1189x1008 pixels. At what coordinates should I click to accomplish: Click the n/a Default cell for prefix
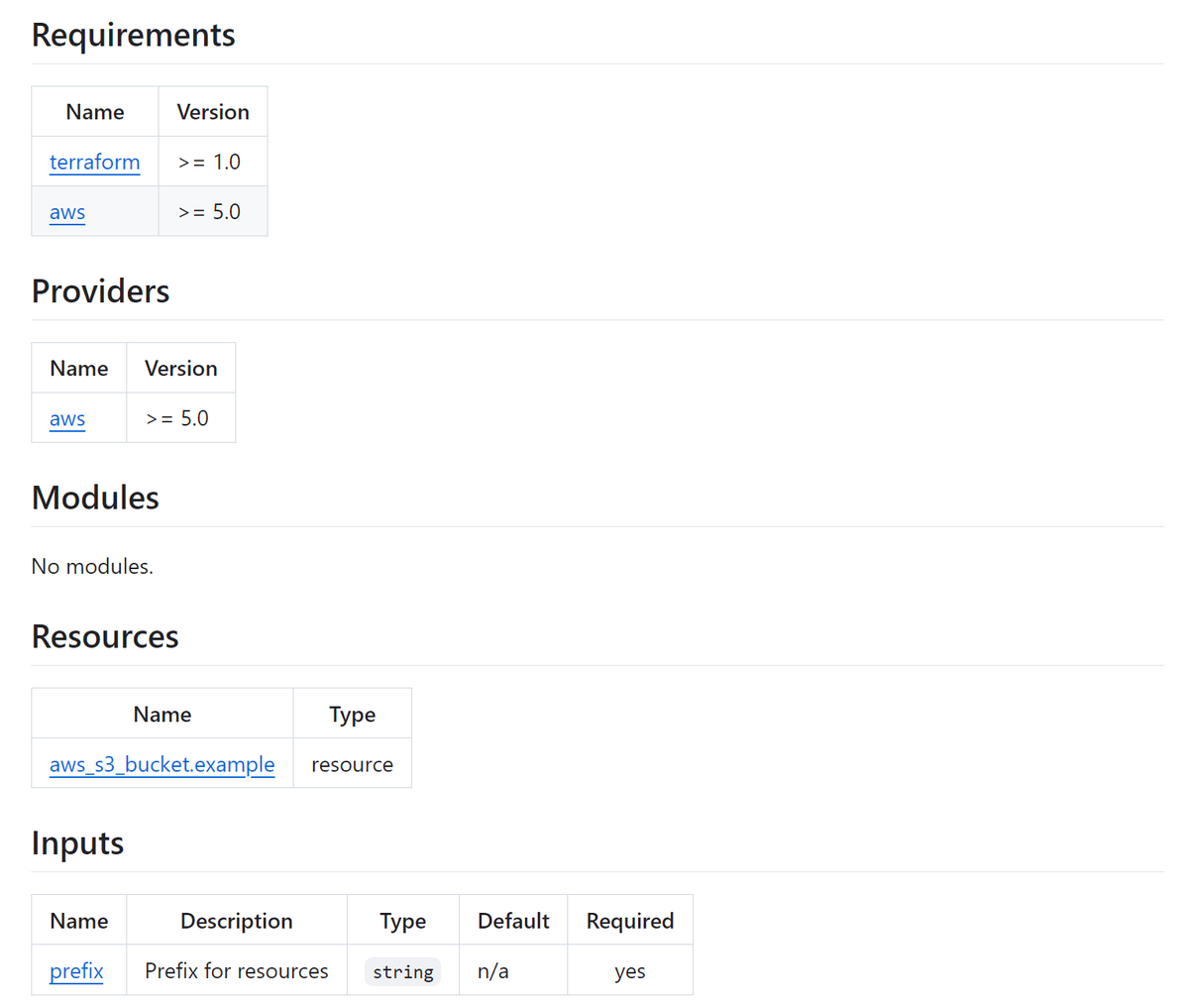point(492,971)
